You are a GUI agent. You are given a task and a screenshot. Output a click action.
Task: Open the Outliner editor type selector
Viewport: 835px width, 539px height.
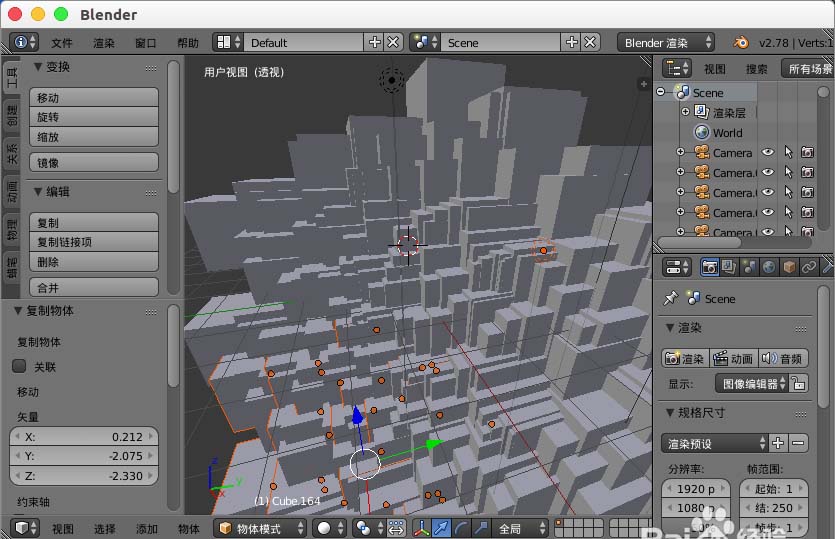click(x=677, y=68)
